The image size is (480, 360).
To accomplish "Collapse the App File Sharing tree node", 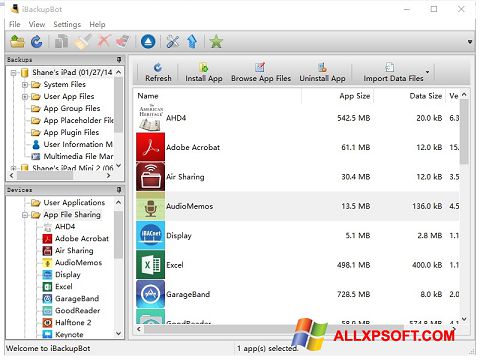I will [25, 215].
